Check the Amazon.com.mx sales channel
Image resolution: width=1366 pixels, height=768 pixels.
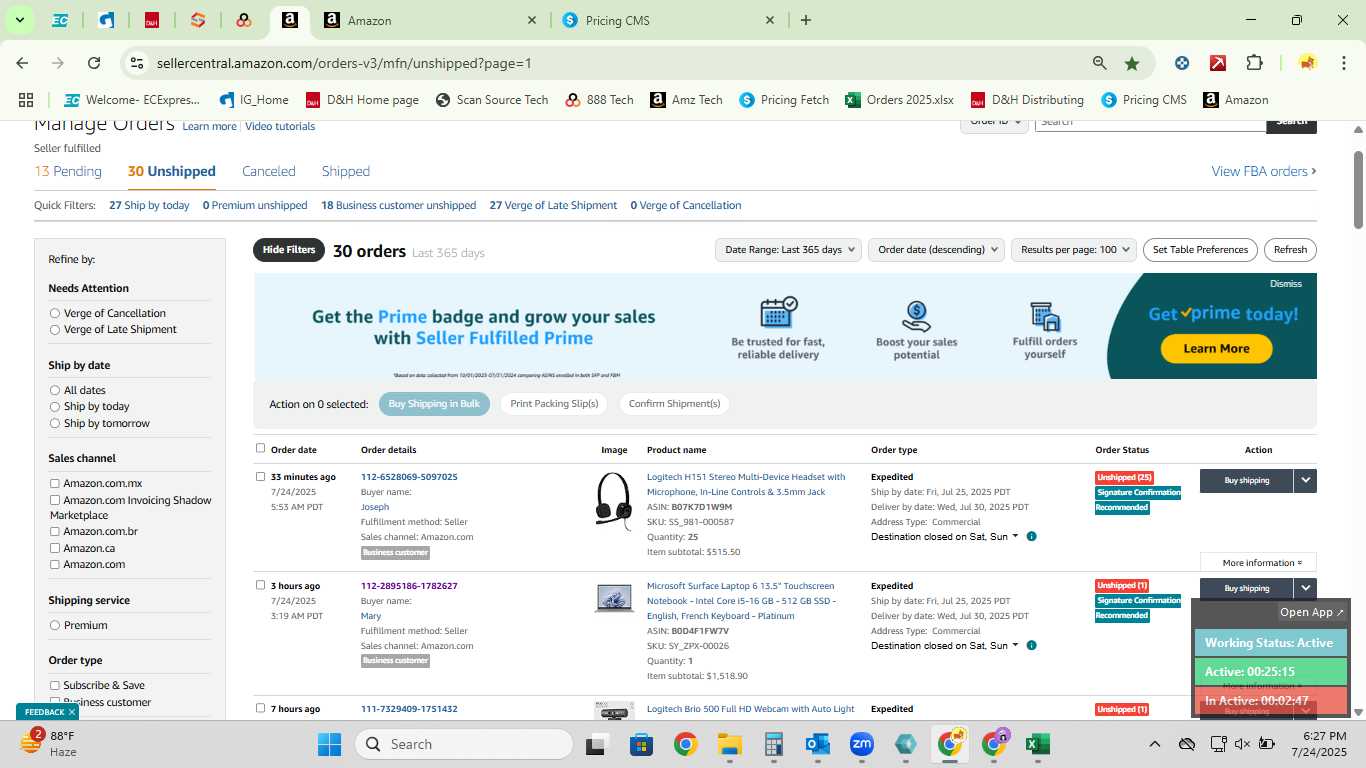pos(55,483)
